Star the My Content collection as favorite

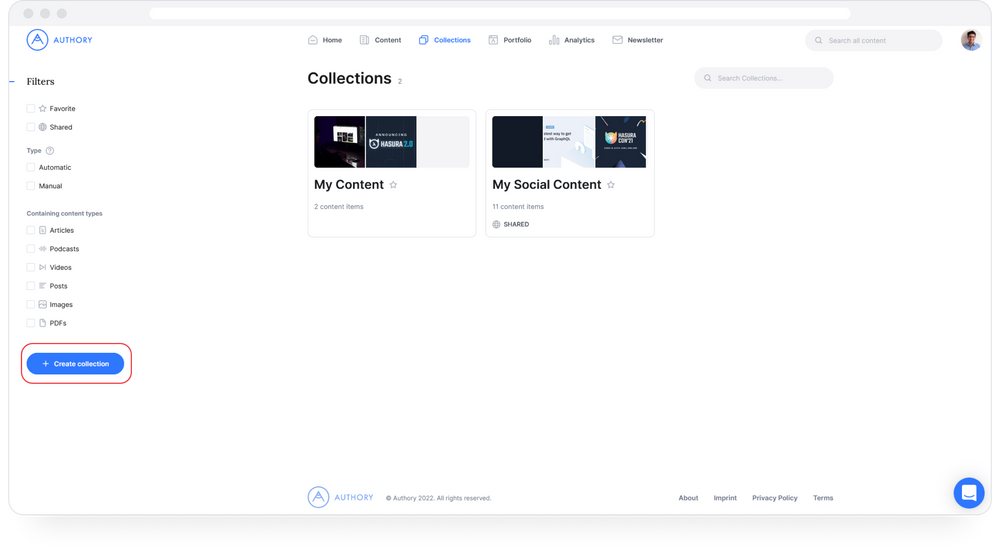click(x=393, y=185)
